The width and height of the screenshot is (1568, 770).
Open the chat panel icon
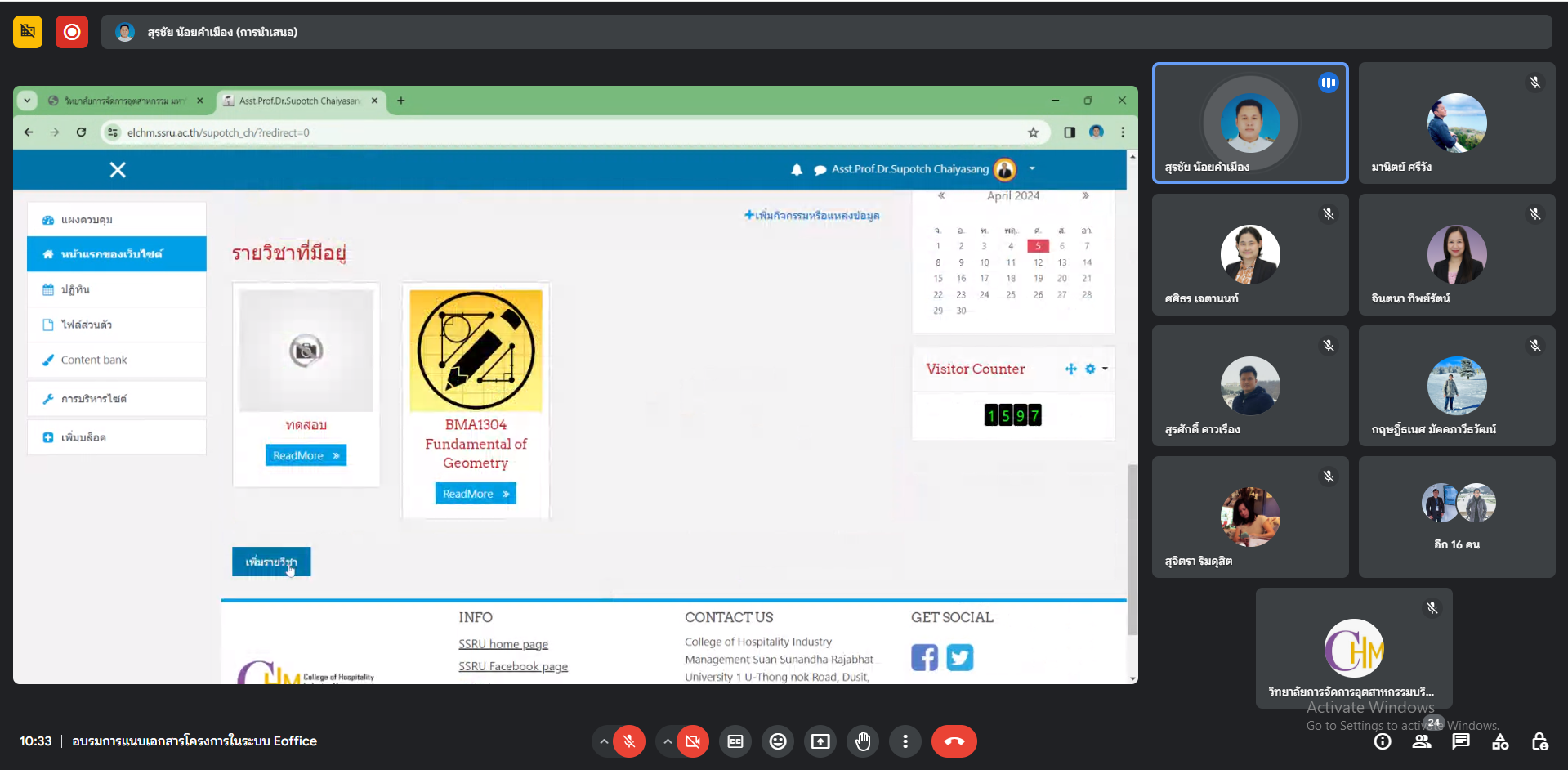(x=1461, y=741)
